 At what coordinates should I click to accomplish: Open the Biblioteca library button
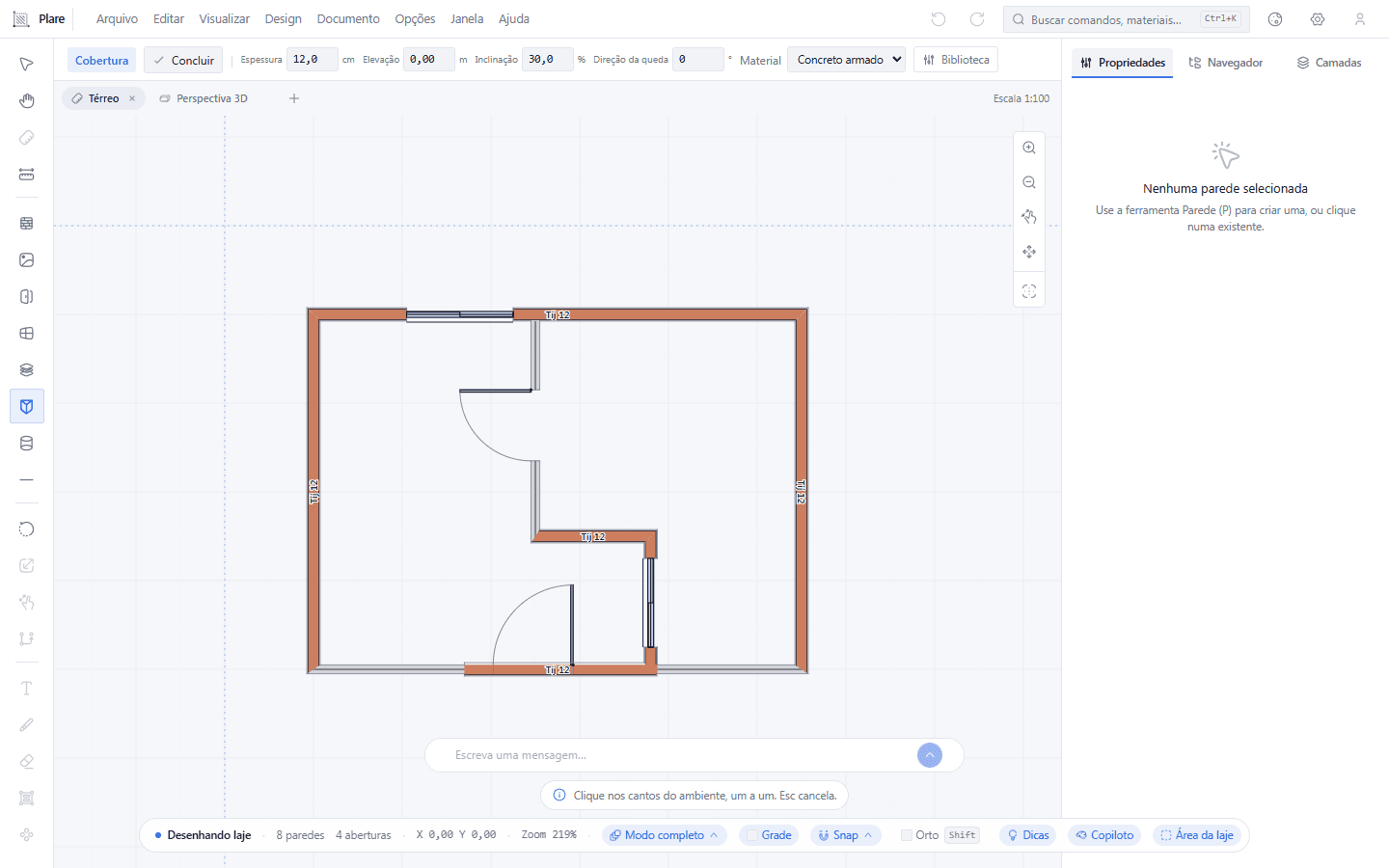pyautogui.click(x=956, y=60)
